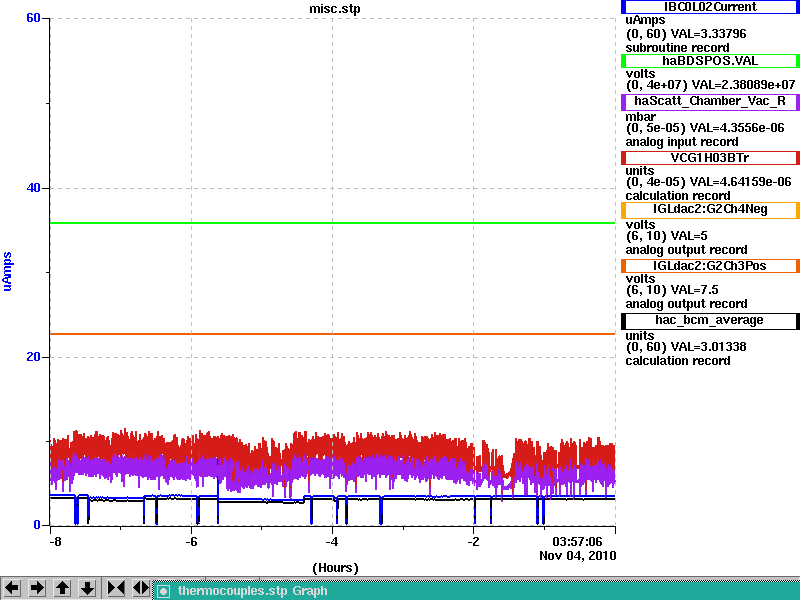The width and height of the screenshot is (800, 600).
Task: Click the -6 hours x-axis label
Action: tap(191, 541)
